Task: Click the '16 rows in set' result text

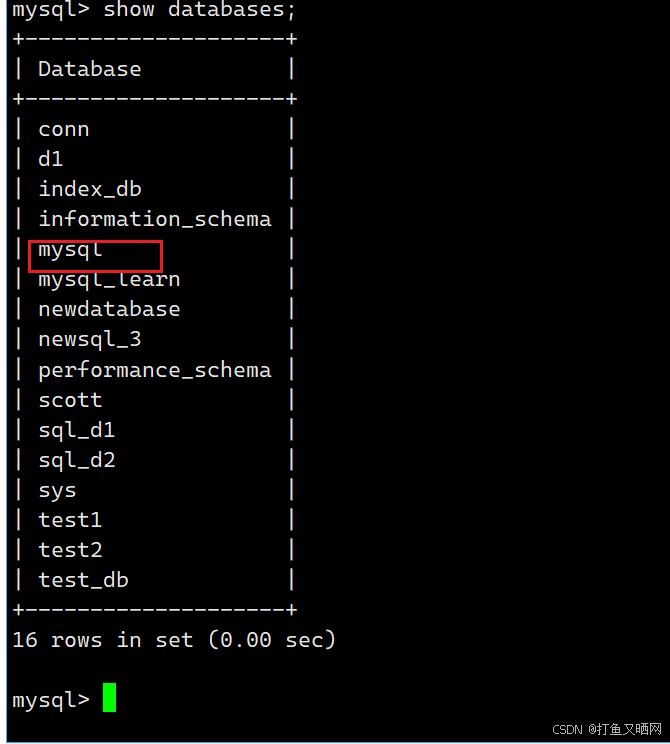Action: (102, 640)
